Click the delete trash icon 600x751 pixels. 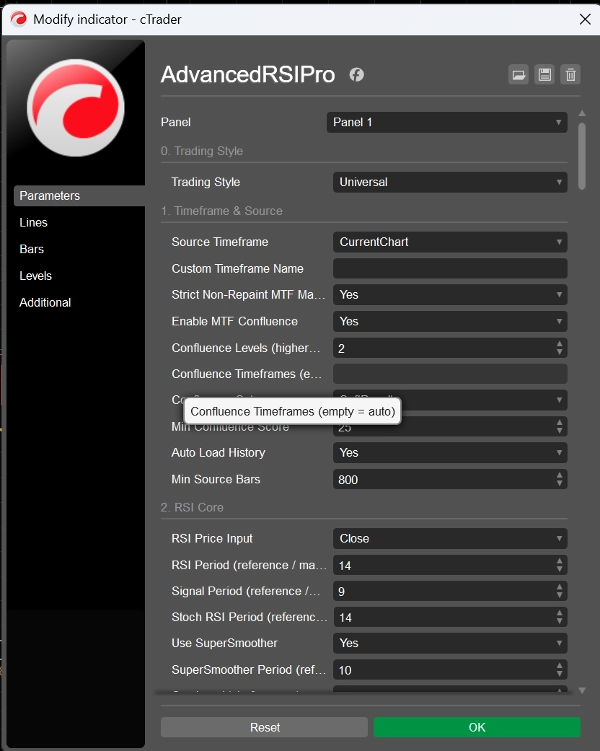(570, 75)
